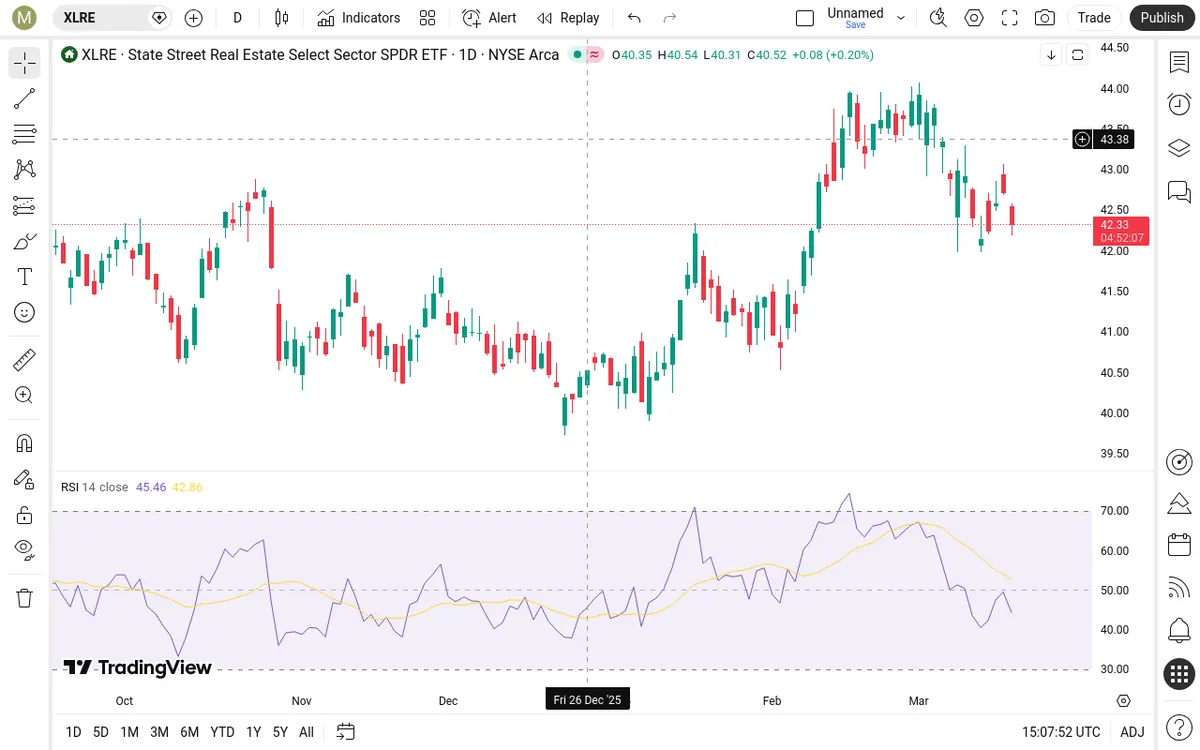Select the 1Y time range
Screen dimensions: 1200x750
(x=254, y=732)
